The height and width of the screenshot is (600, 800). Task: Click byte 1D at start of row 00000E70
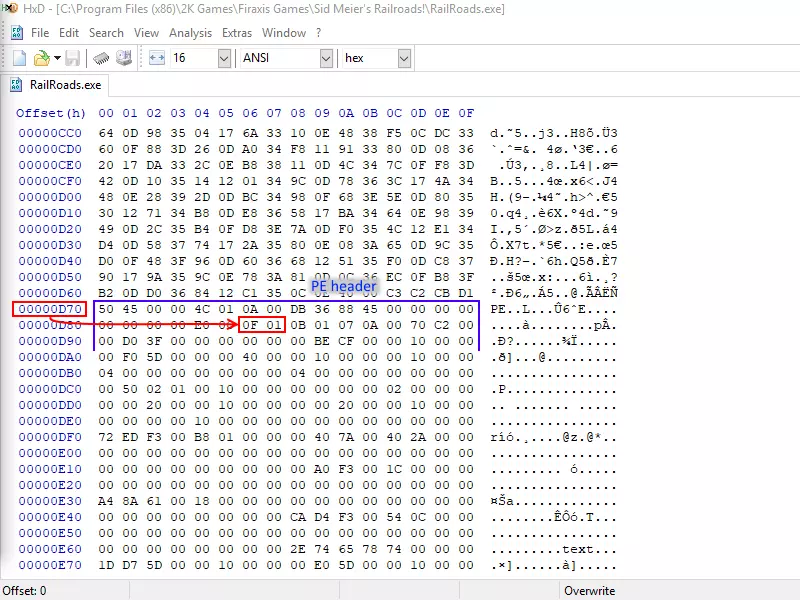point(106,565)
